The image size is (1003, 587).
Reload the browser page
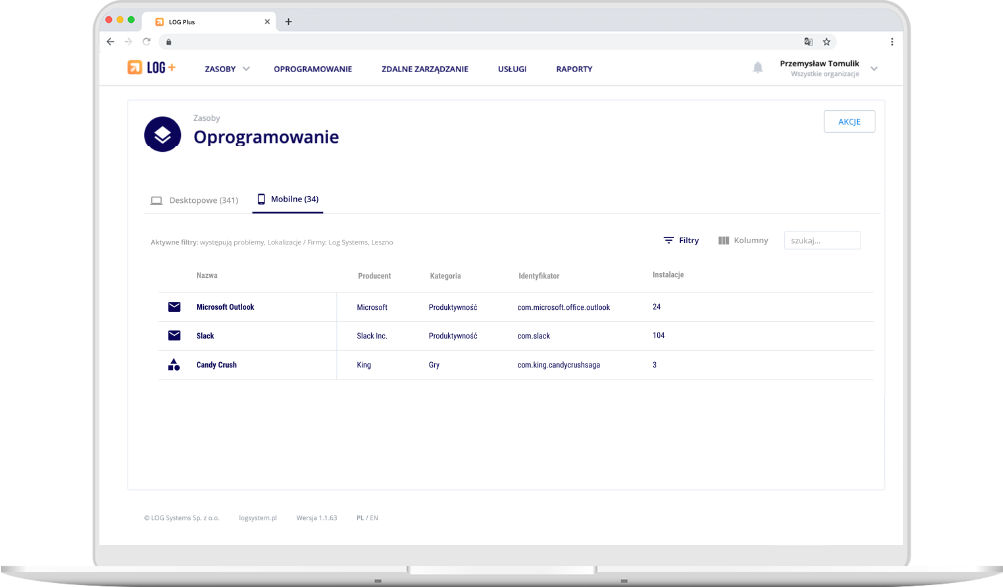coord(146,42)
